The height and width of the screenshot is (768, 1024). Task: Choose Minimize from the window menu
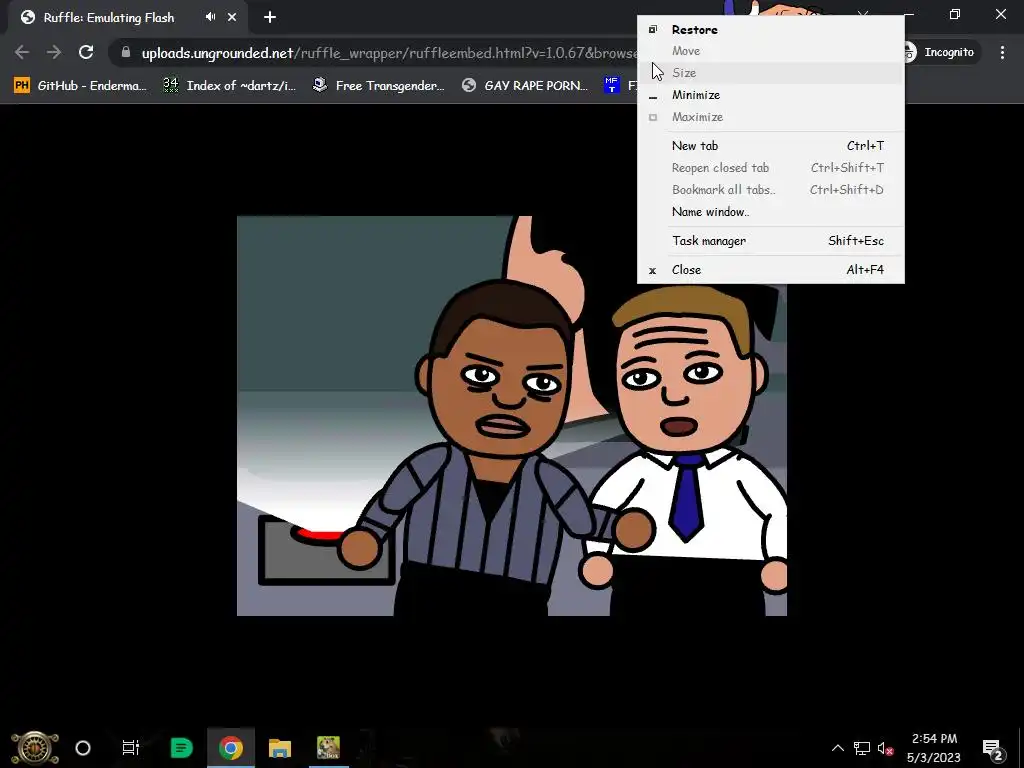[771, 95]
